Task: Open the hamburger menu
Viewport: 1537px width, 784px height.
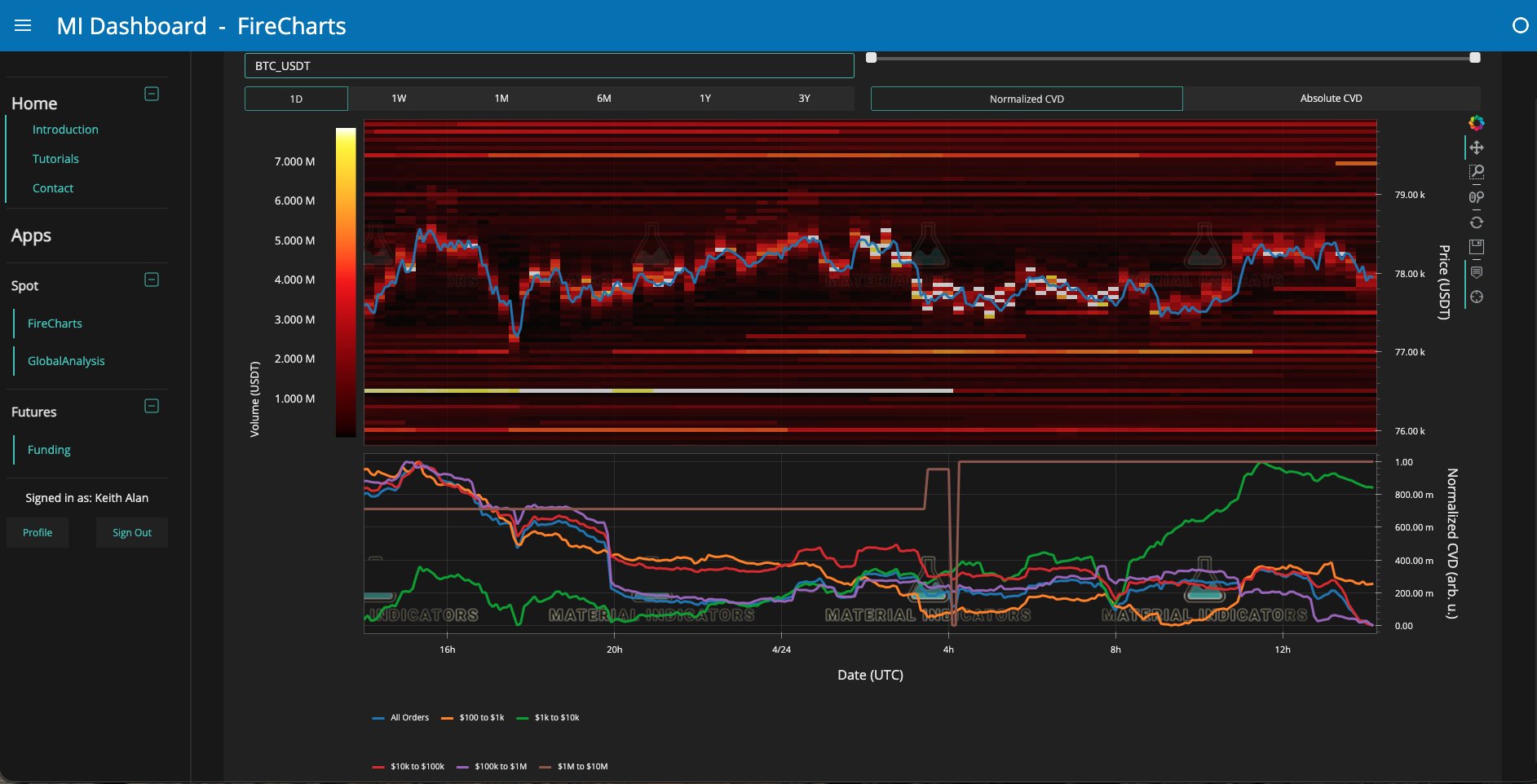Action: 23,26
